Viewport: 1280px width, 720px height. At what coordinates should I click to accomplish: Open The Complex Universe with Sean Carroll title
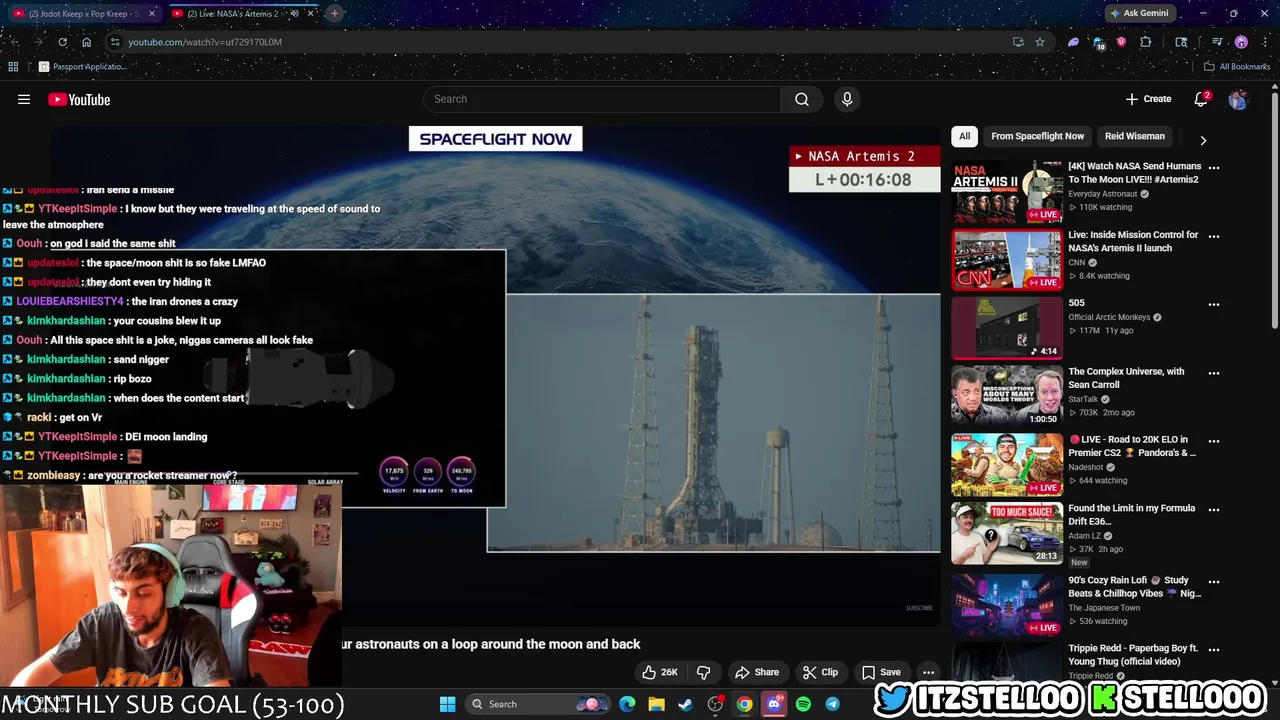click(x=1126, y=377)
